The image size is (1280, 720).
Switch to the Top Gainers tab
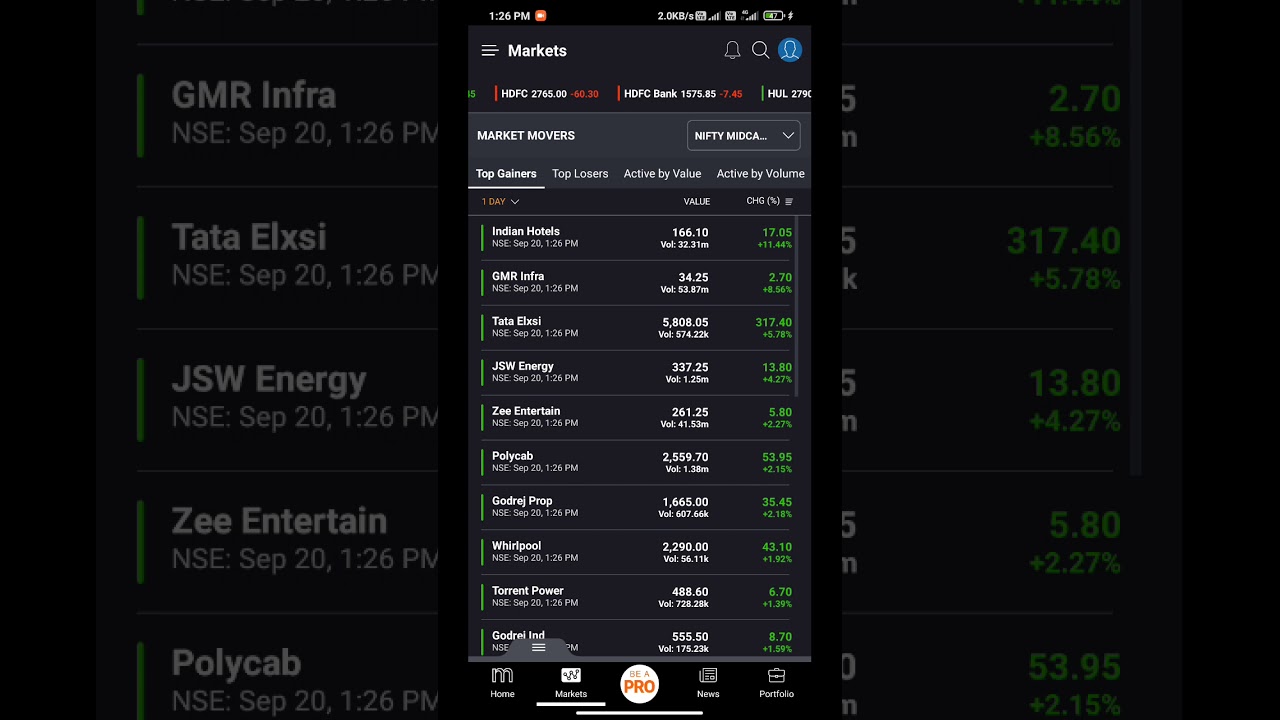[506, 174]
